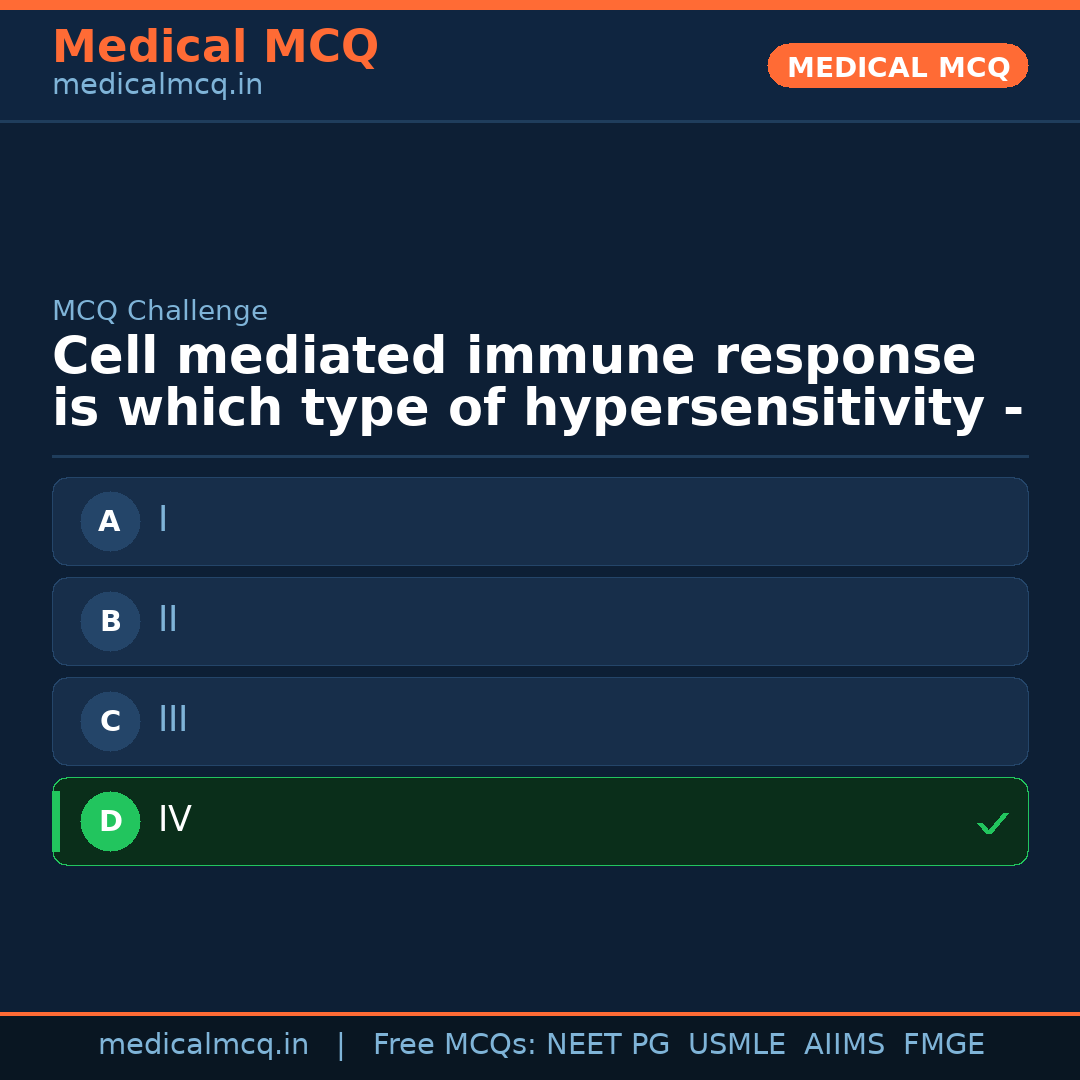
Task: Select the highlighted answer IV
Action: click(540, 821)
